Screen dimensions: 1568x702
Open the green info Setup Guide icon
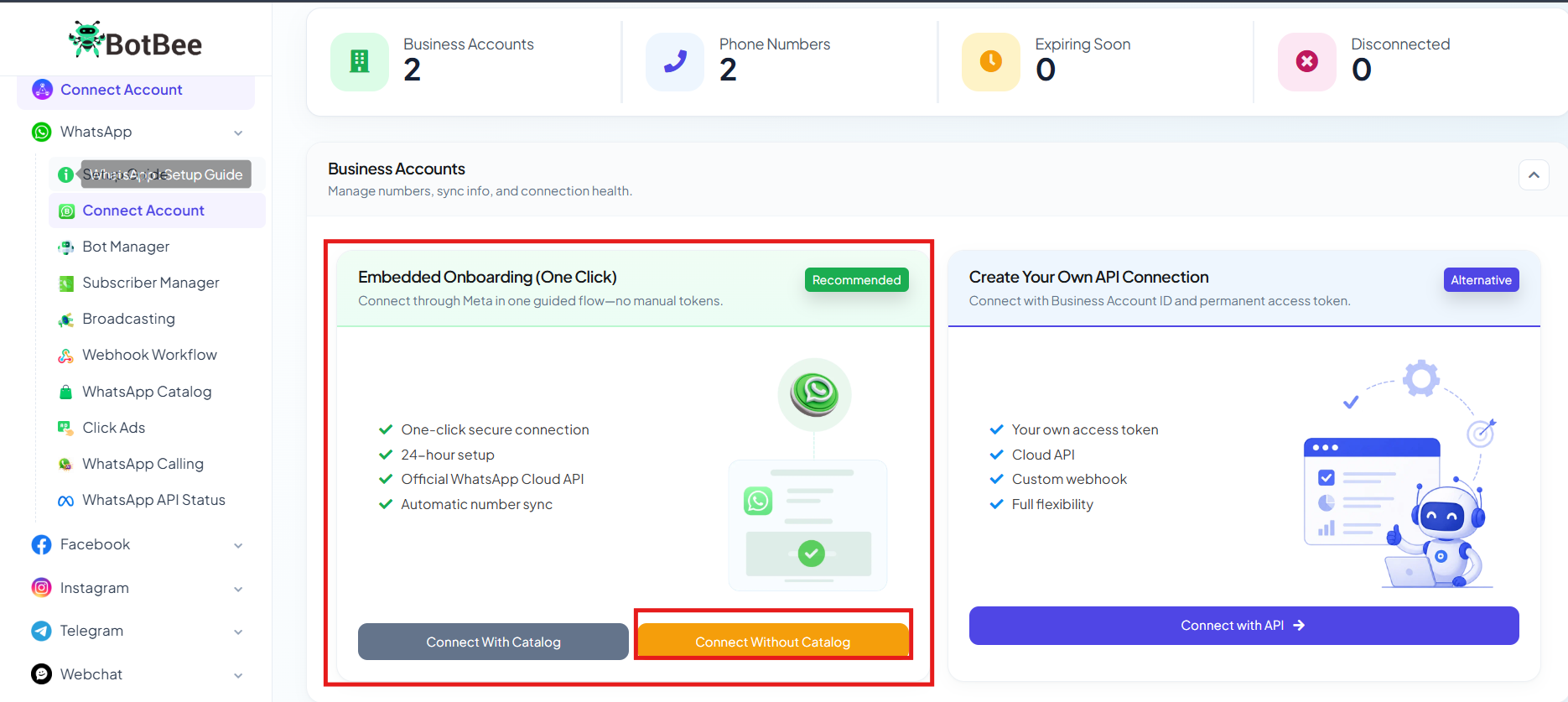coord(65,174)
